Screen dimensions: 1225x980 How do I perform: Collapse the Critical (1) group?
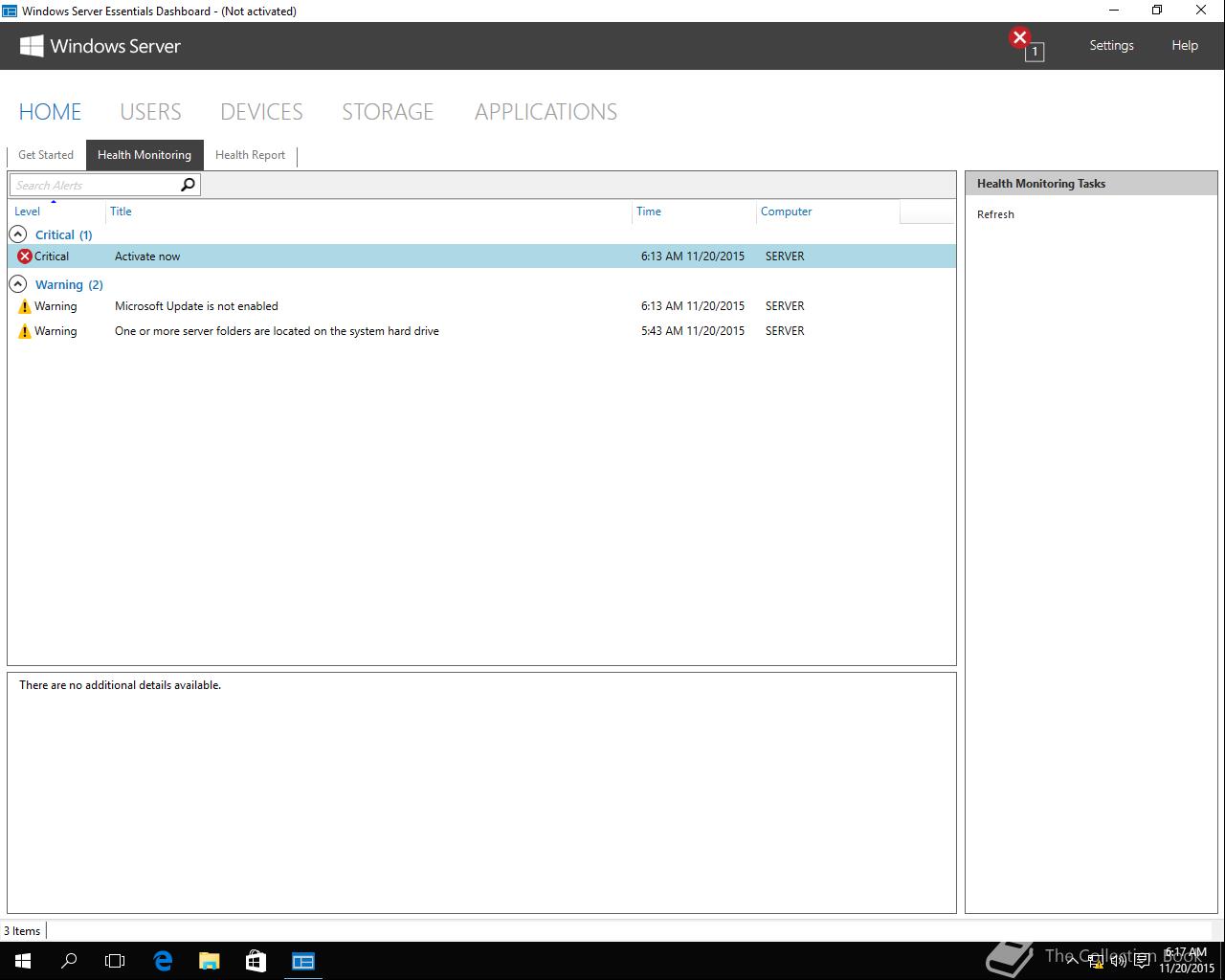17,234
